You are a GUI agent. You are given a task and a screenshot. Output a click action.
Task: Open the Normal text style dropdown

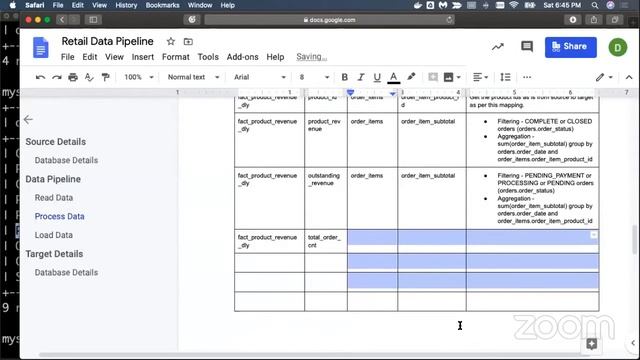[193, 77]
